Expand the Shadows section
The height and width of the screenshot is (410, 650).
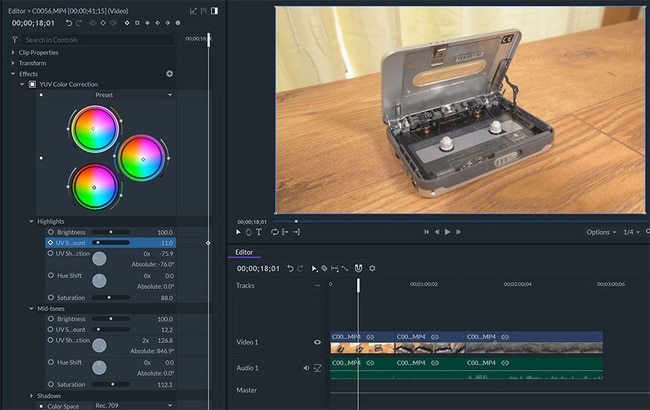tap(31, 395)
